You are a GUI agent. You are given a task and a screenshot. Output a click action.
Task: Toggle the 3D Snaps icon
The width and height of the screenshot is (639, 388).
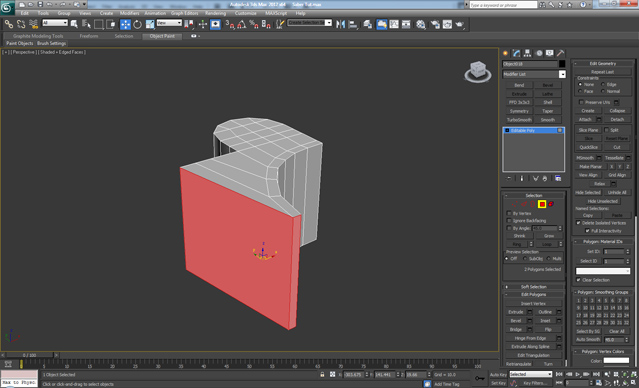click(x=229, y=24)
